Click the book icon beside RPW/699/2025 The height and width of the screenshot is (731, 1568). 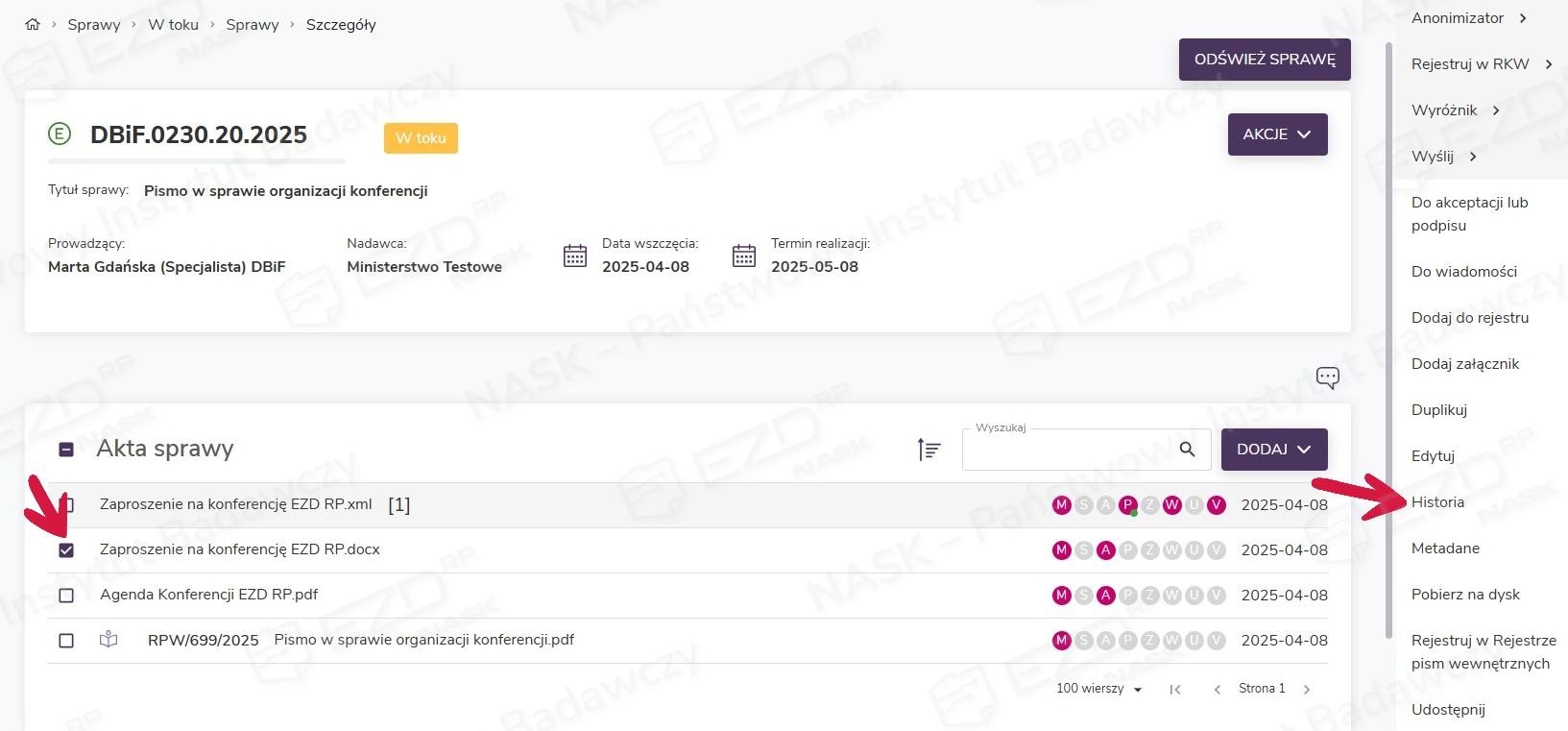coord(109,640)
